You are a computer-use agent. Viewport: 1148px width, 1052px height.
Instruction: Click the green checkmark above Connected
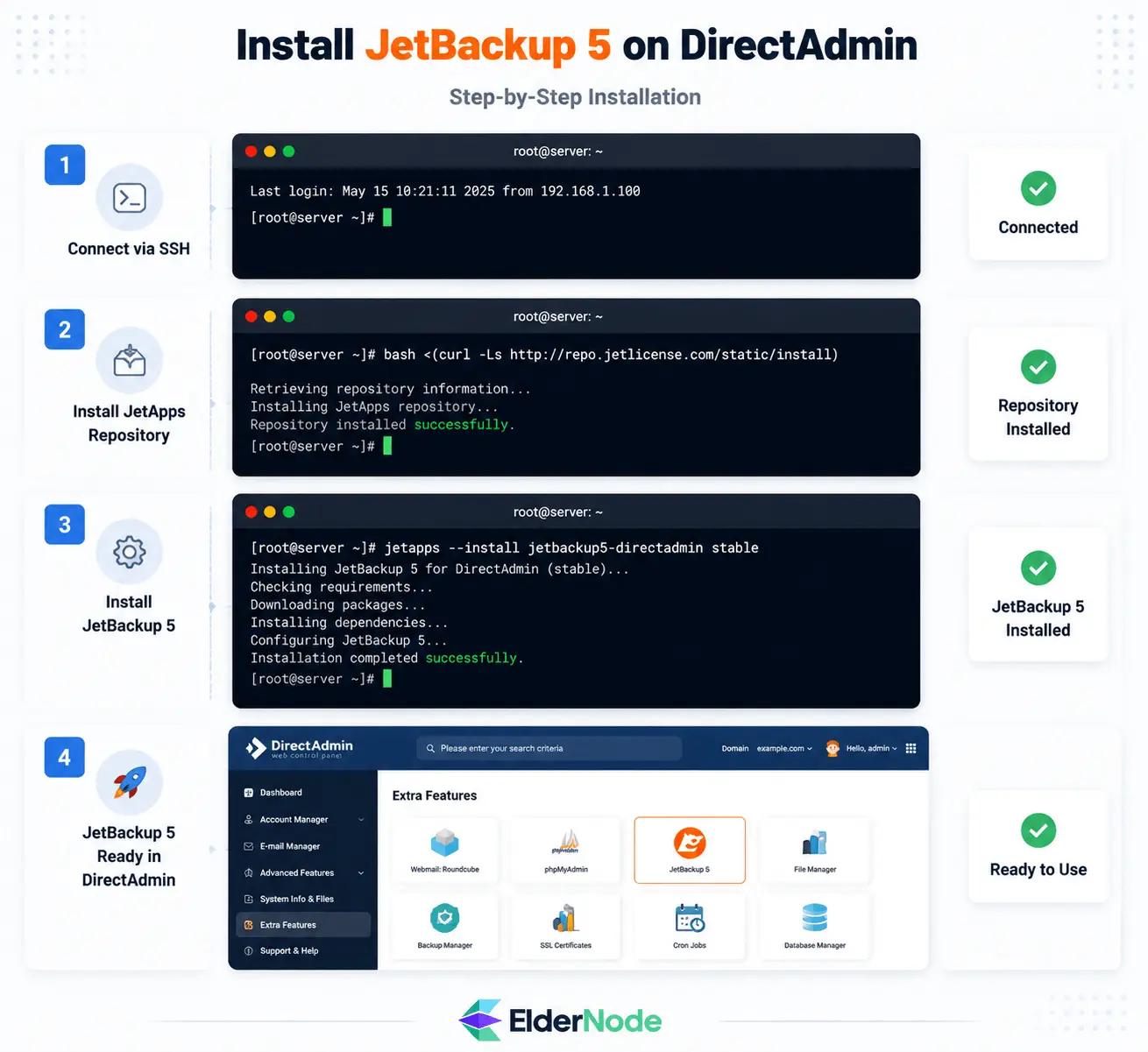(1038, 188)
